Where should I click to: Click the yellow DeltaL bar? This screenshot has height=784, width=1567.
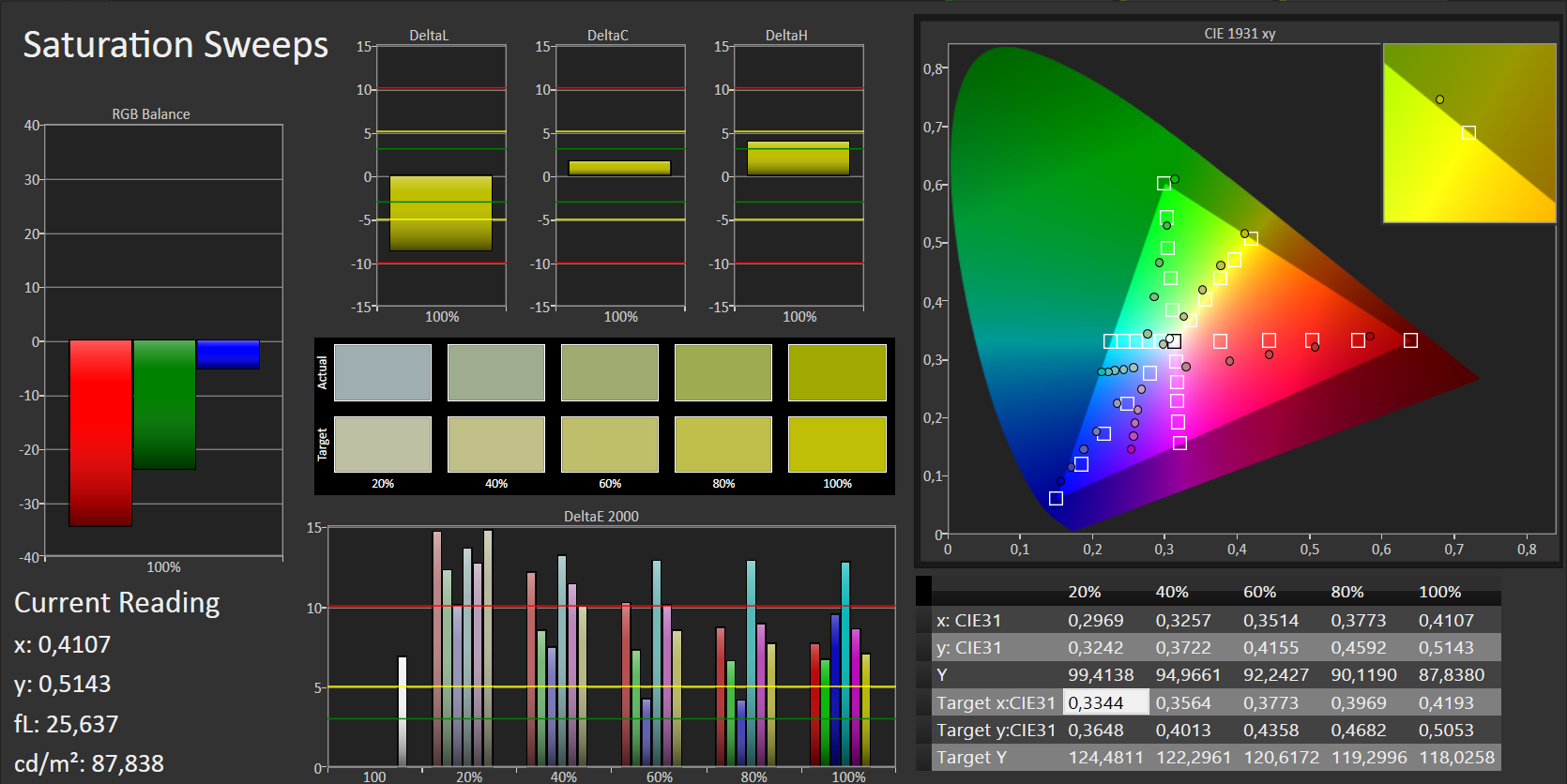click(441, 213)
